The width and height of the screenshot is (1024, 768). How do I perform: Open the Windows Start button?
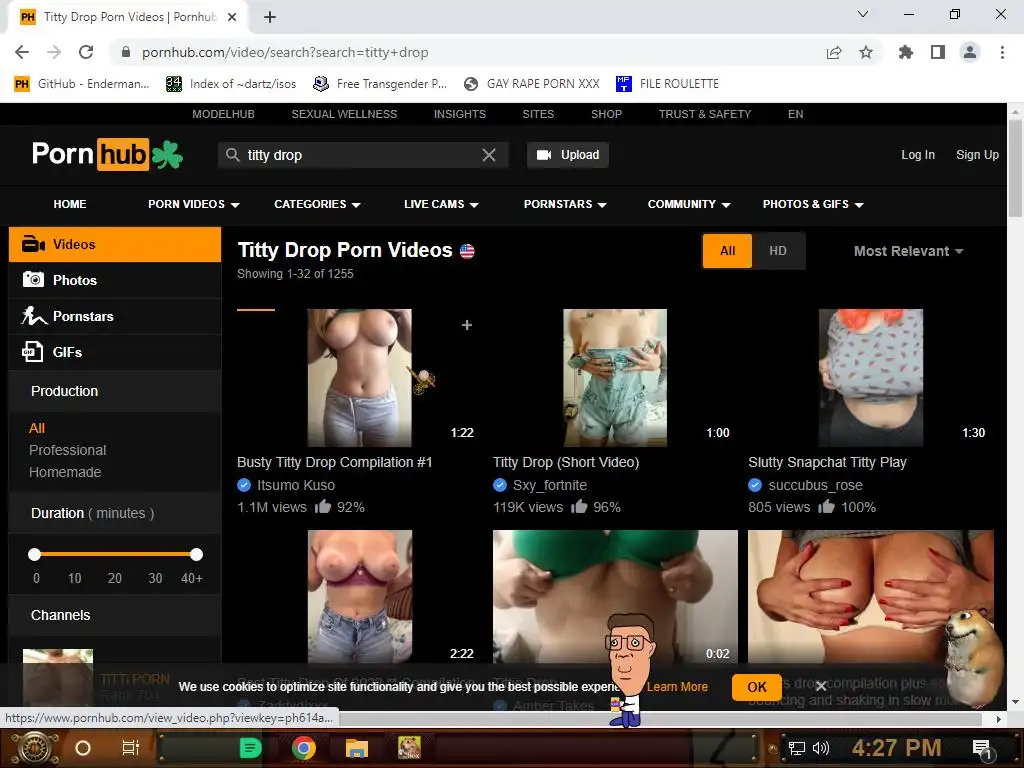pos(35,748)
